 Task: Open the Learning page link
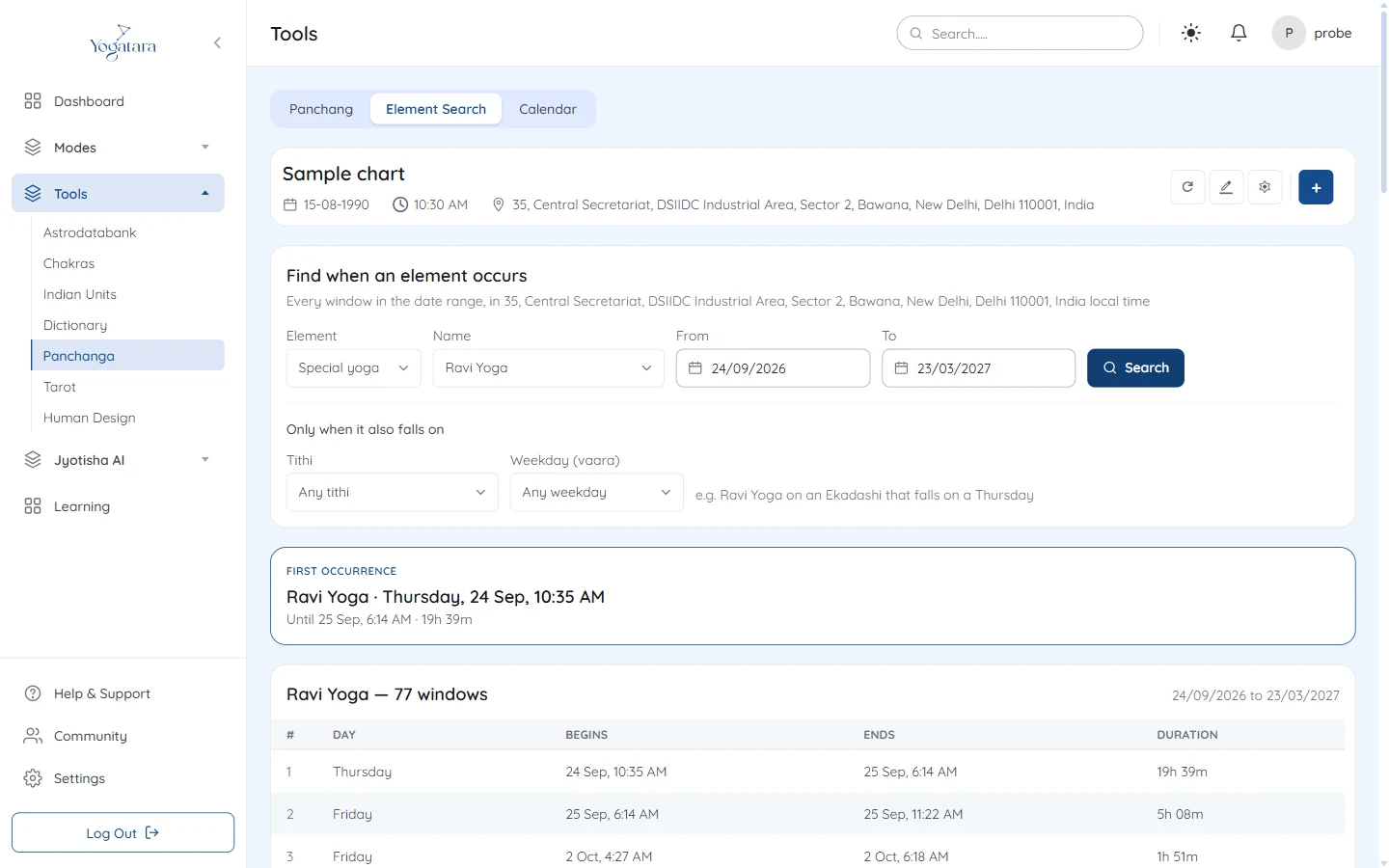point(82,506)
